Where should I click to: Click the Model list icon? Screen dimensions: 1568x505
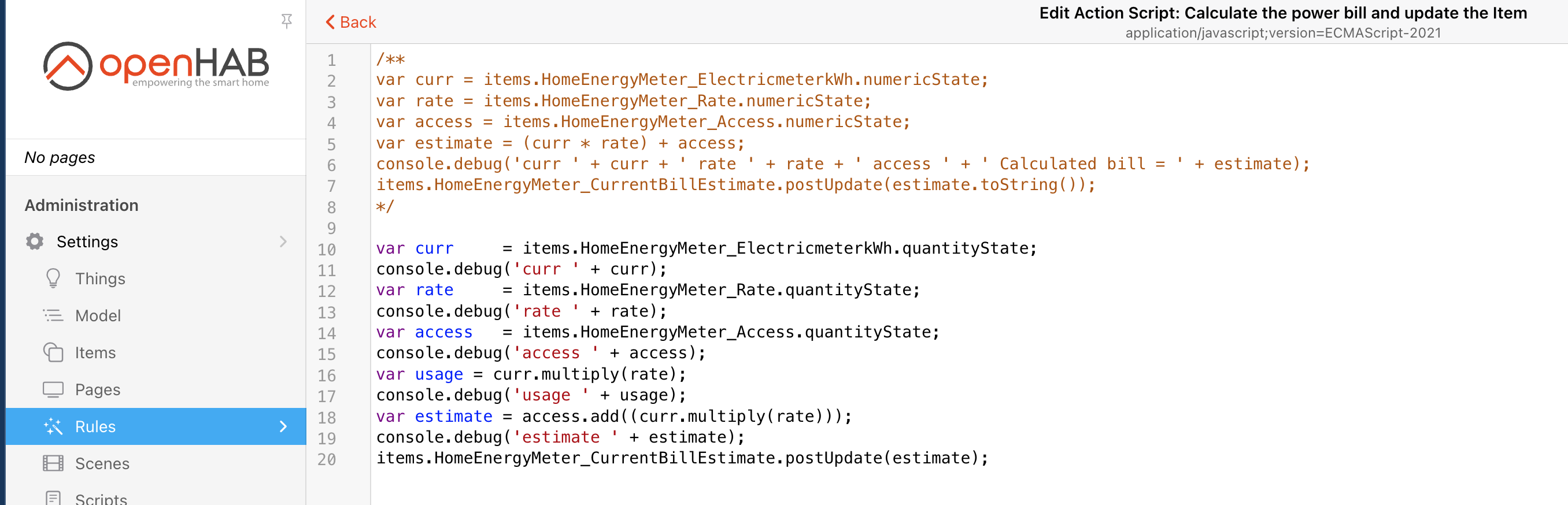pos(53,315)
